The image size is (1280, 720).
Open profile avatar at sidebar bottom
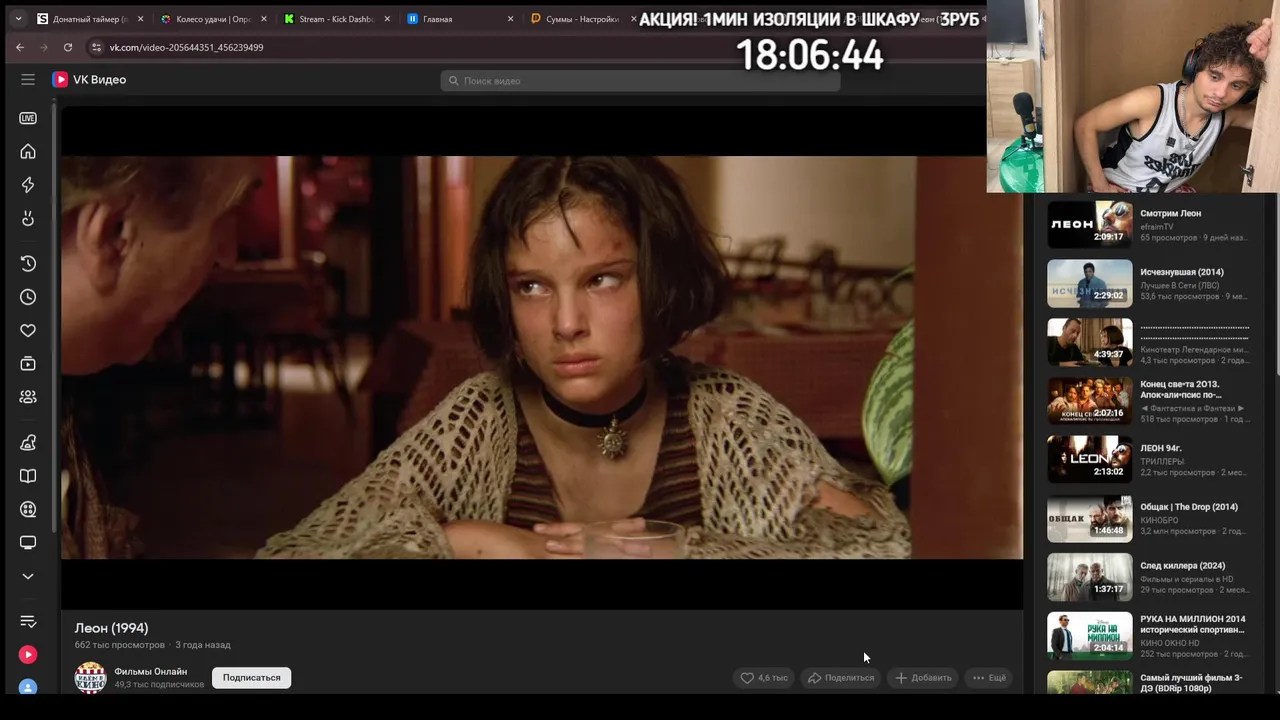click(x=28, y=687)
